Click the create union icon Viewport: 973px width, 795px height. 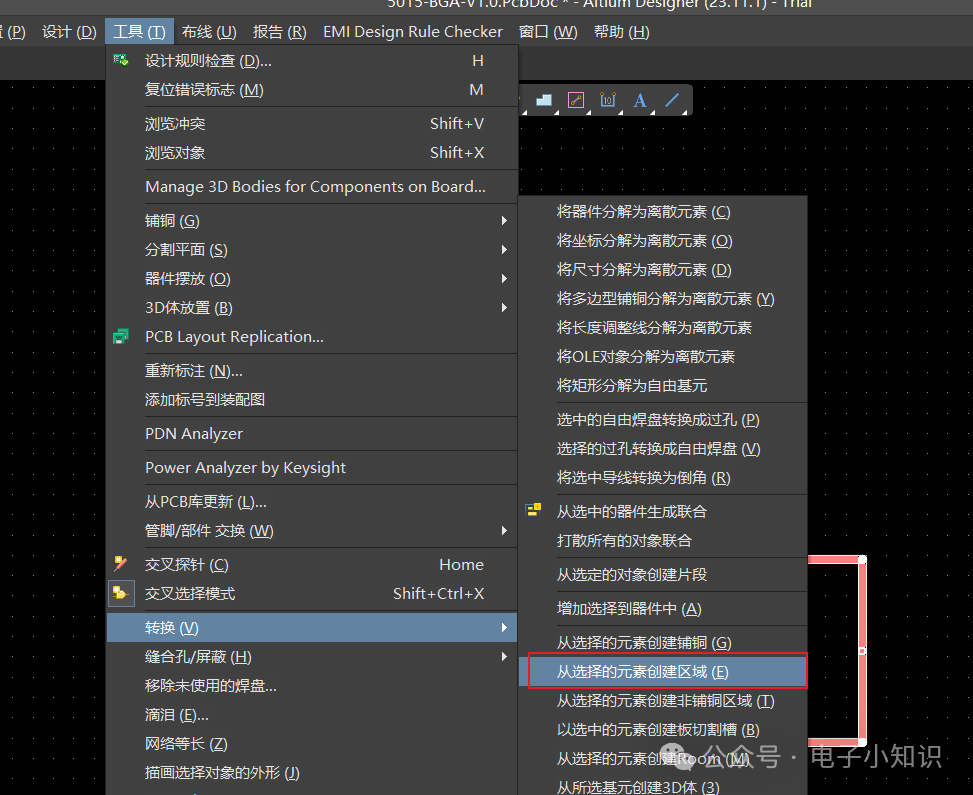click(534, 511)
